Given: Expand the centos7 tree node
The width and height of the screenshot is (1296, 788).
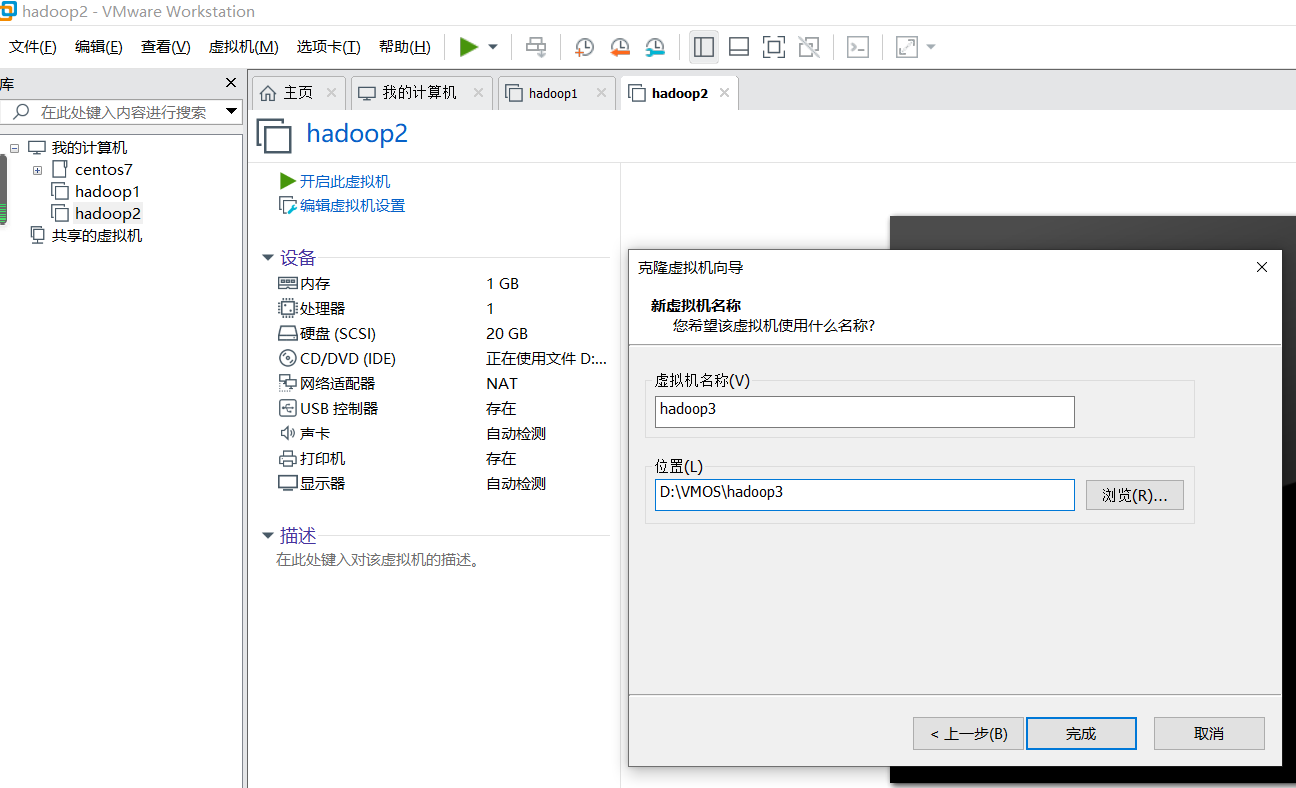Looking at the screenshot, I should tap(38, 170).
